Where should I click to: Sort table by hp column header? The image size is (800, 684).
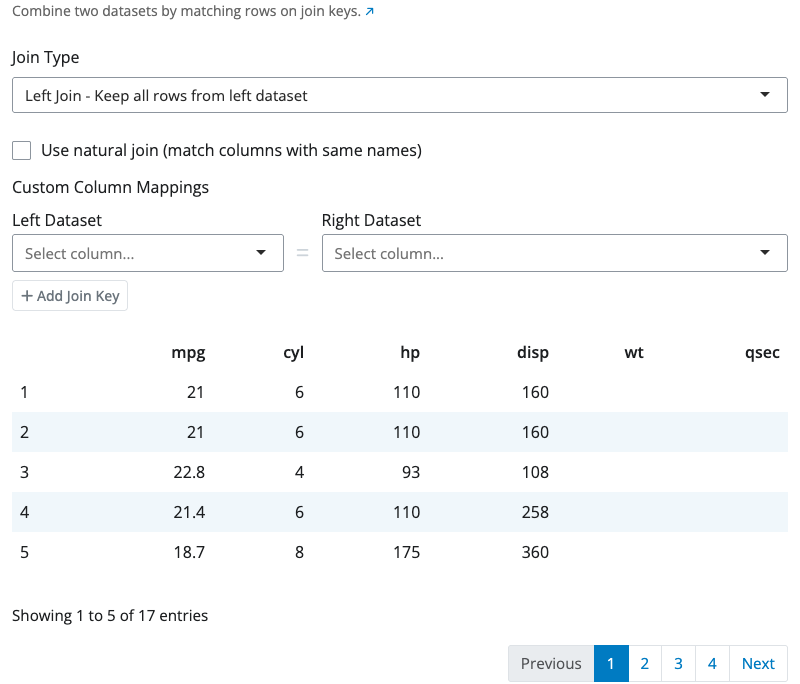[x=410, y=352]
